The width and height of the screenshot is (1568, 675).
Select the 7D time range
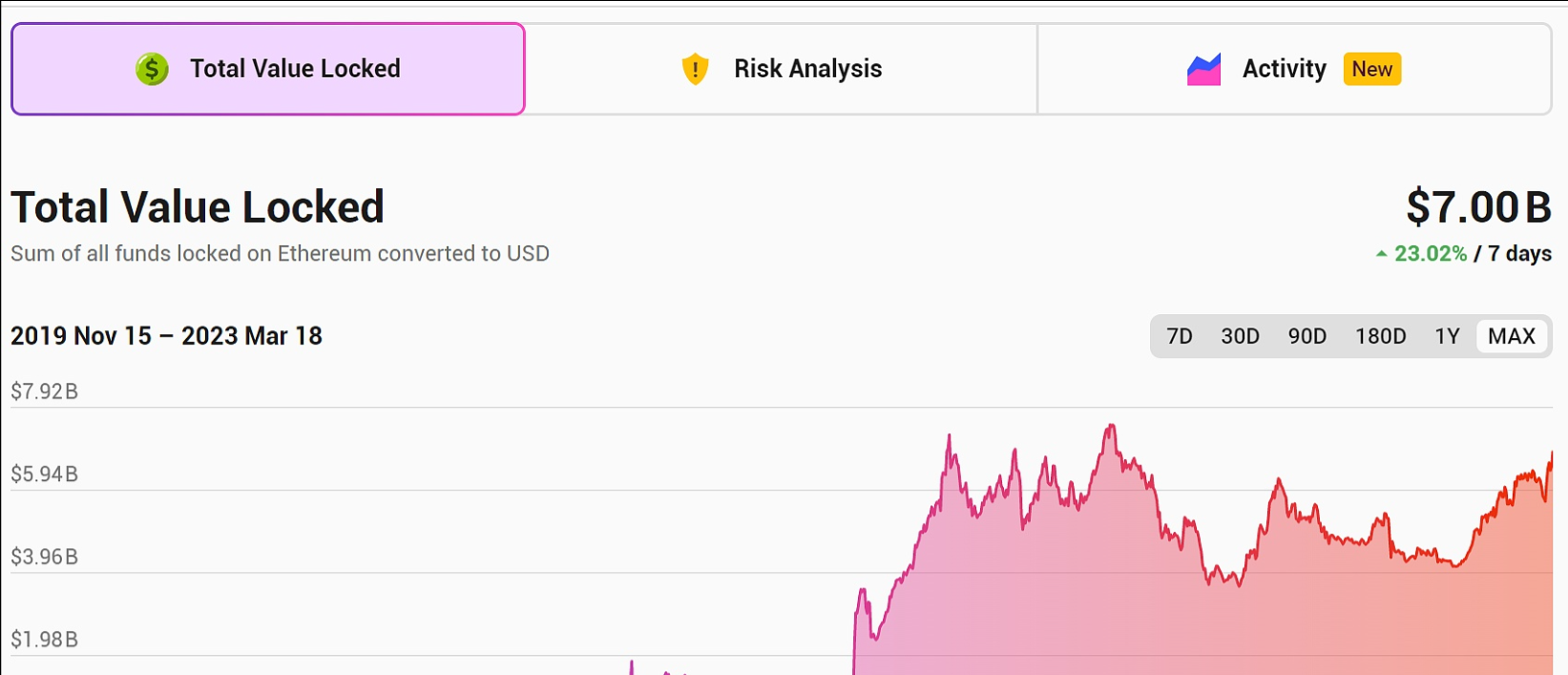coord(1180,336)
